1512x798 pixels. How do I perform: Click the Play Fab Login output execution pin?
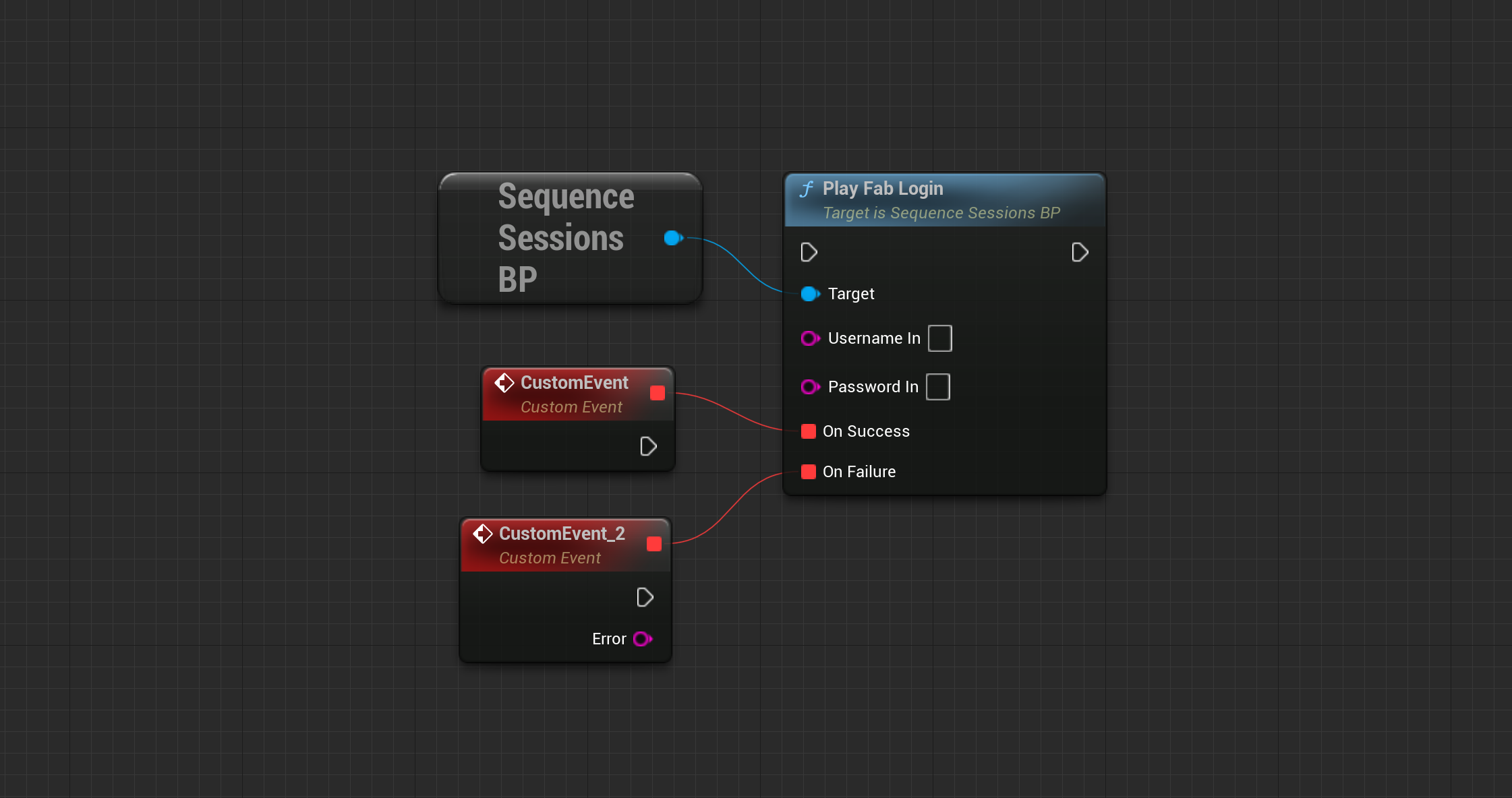click(x=1079, y=252)
